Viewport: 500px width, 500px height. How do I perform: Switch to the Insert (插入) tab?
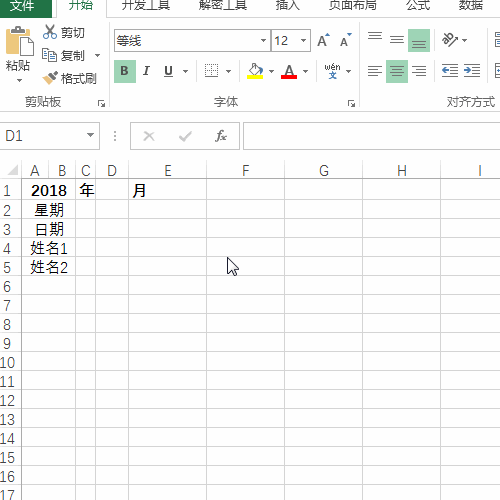[x=288, y=5]
